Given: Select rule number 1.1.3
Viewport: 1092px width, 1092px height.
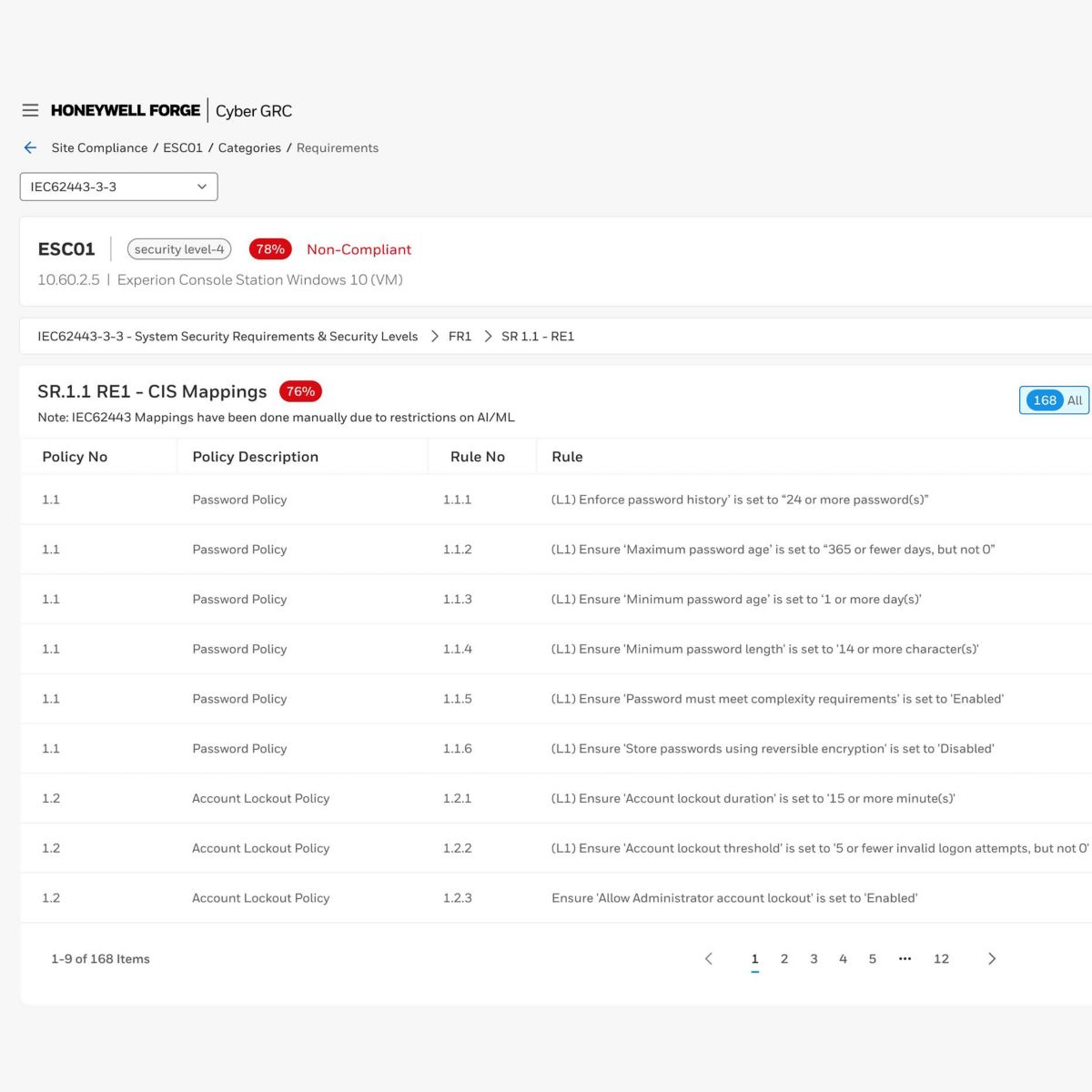Looking at the screenshot, I should [457, 599].
